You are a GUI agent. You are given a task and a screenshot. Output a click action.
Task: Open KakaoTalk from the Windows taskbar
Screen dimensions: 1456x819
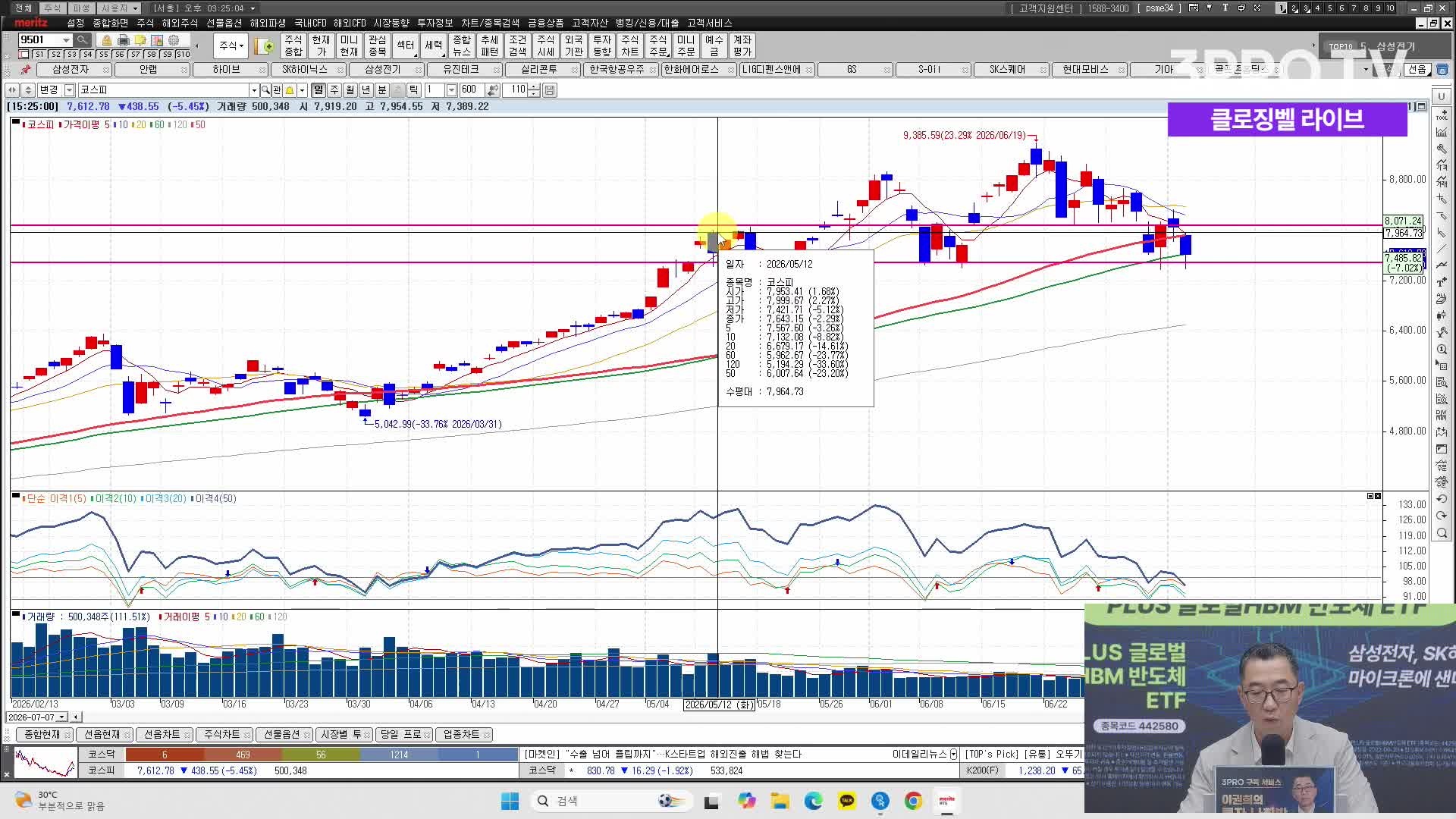pyautogui.click(x=846, y=801)
